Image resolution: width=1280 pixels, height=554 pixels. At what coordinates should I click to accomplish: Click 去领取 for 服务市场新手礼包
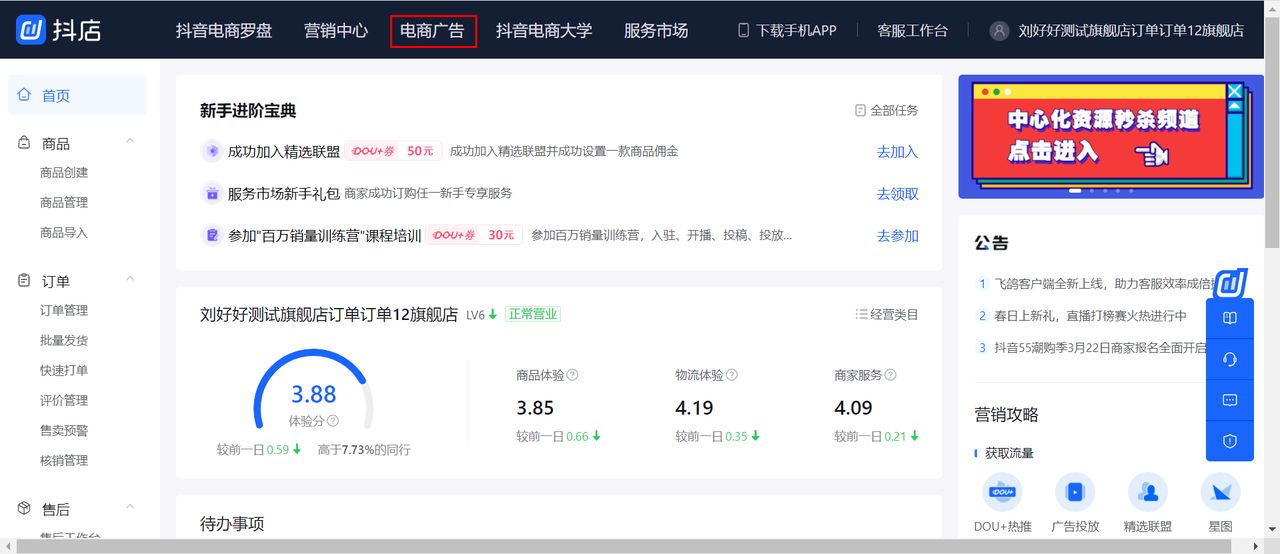(897, 194)
